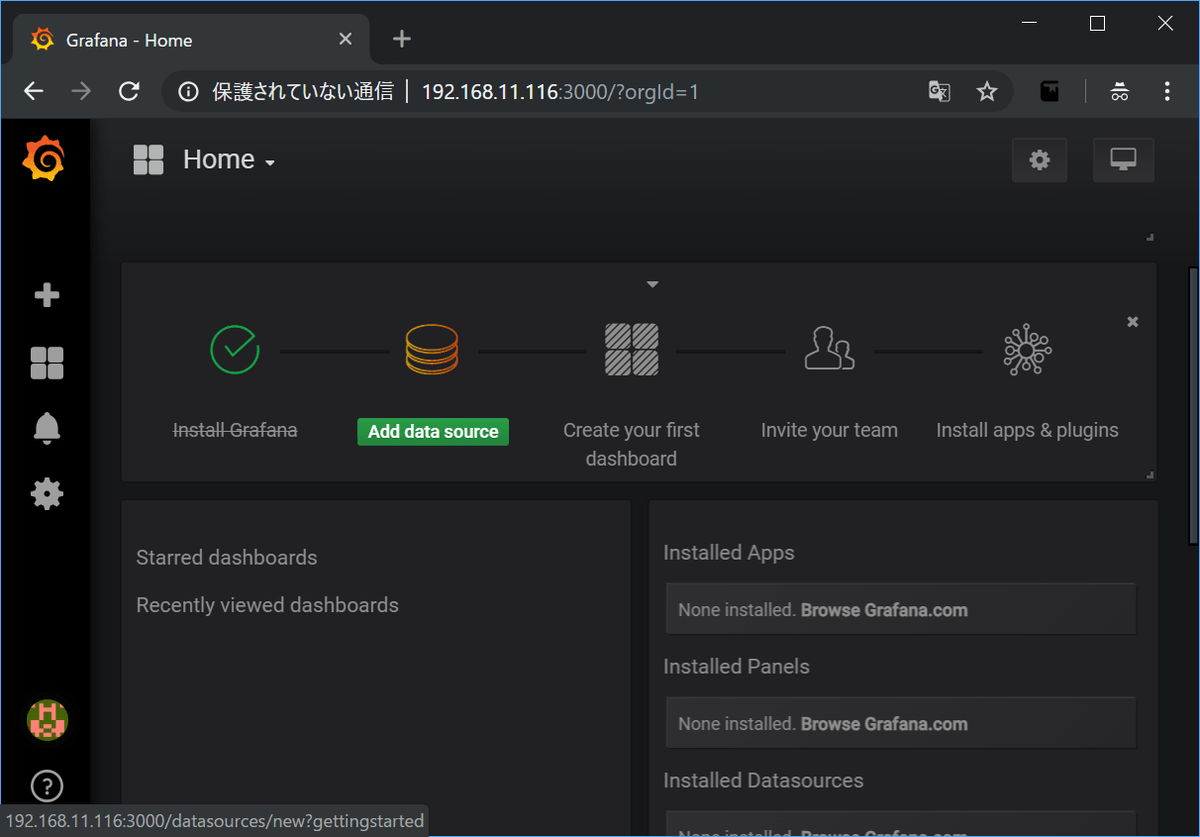
Task: Open Alerting bell icon in sidebar
Action: (x=47, y=428)
